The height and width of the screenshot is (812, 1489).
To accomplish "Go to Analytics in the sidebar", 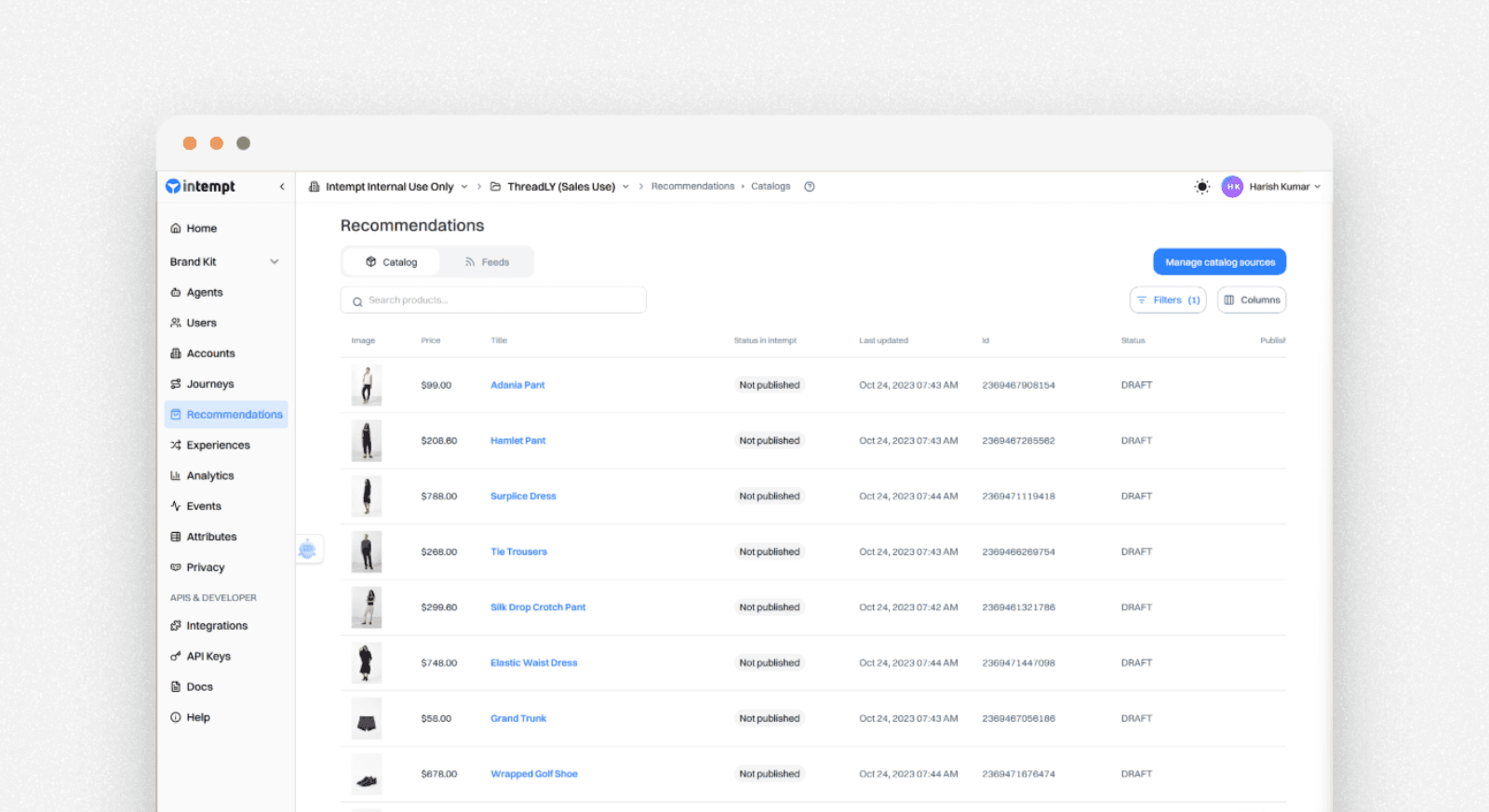I will pos(209,476).
